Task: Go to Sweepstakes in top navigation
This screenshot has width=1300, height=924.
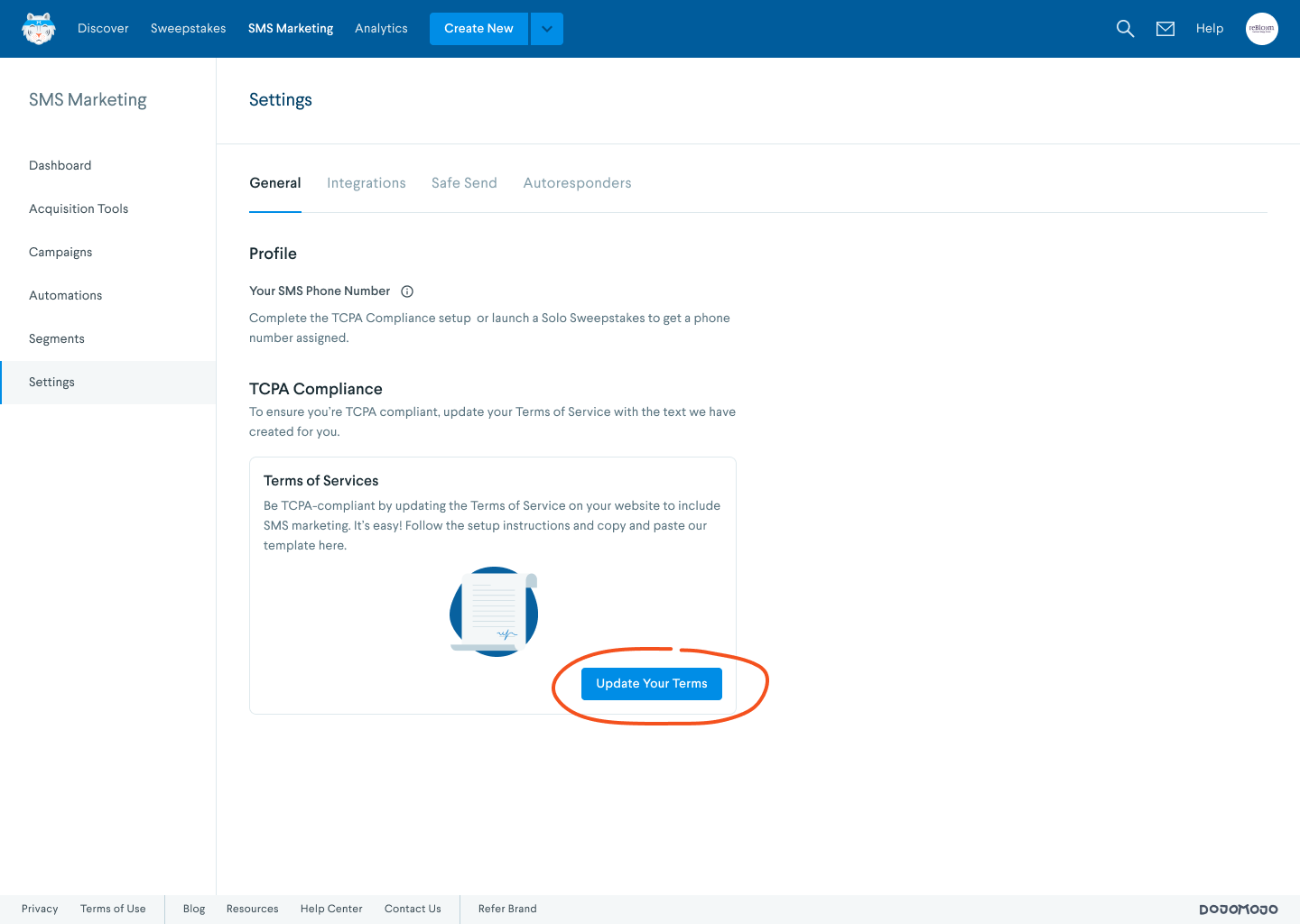Action: coord(189,29)
